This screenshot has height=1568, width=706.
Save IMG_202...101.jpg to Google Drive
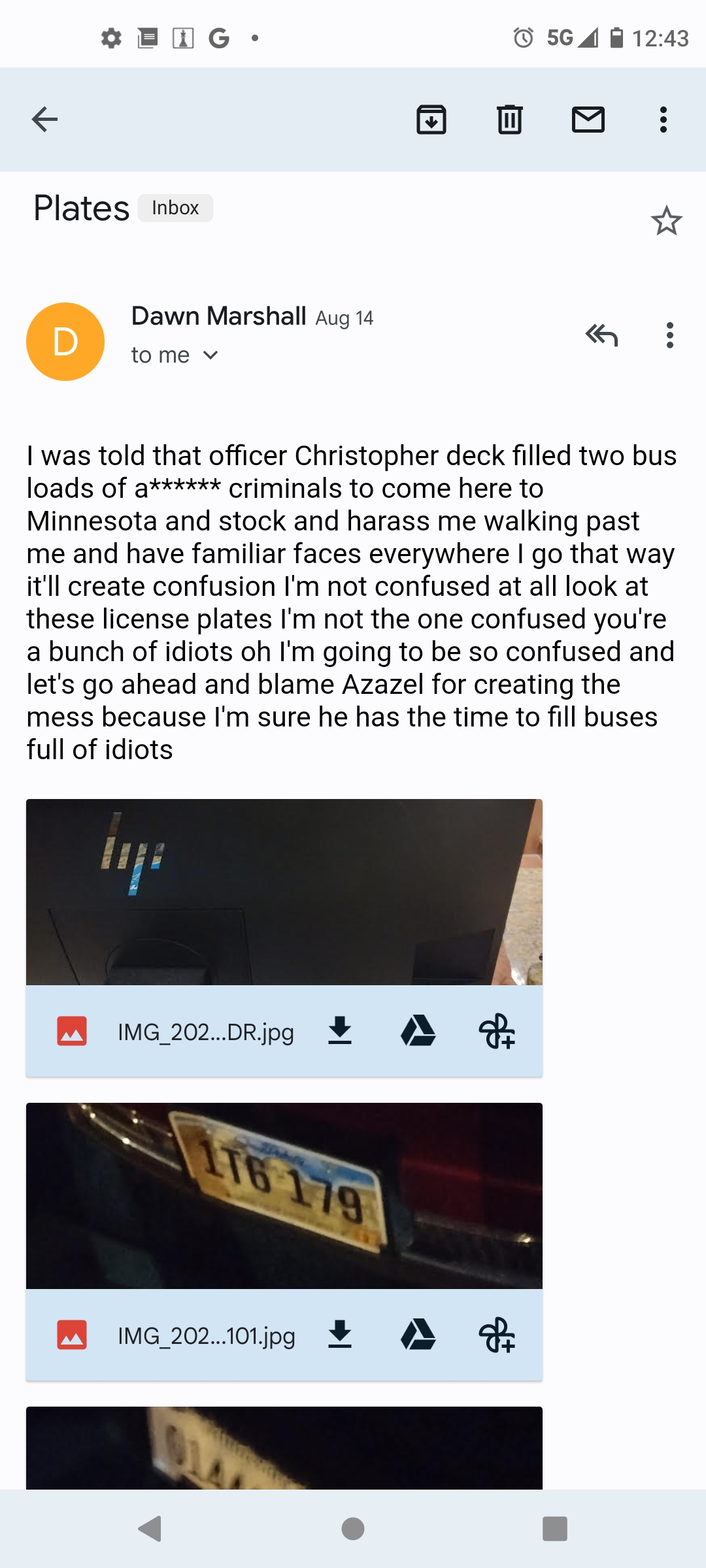tap(418, 1335)
